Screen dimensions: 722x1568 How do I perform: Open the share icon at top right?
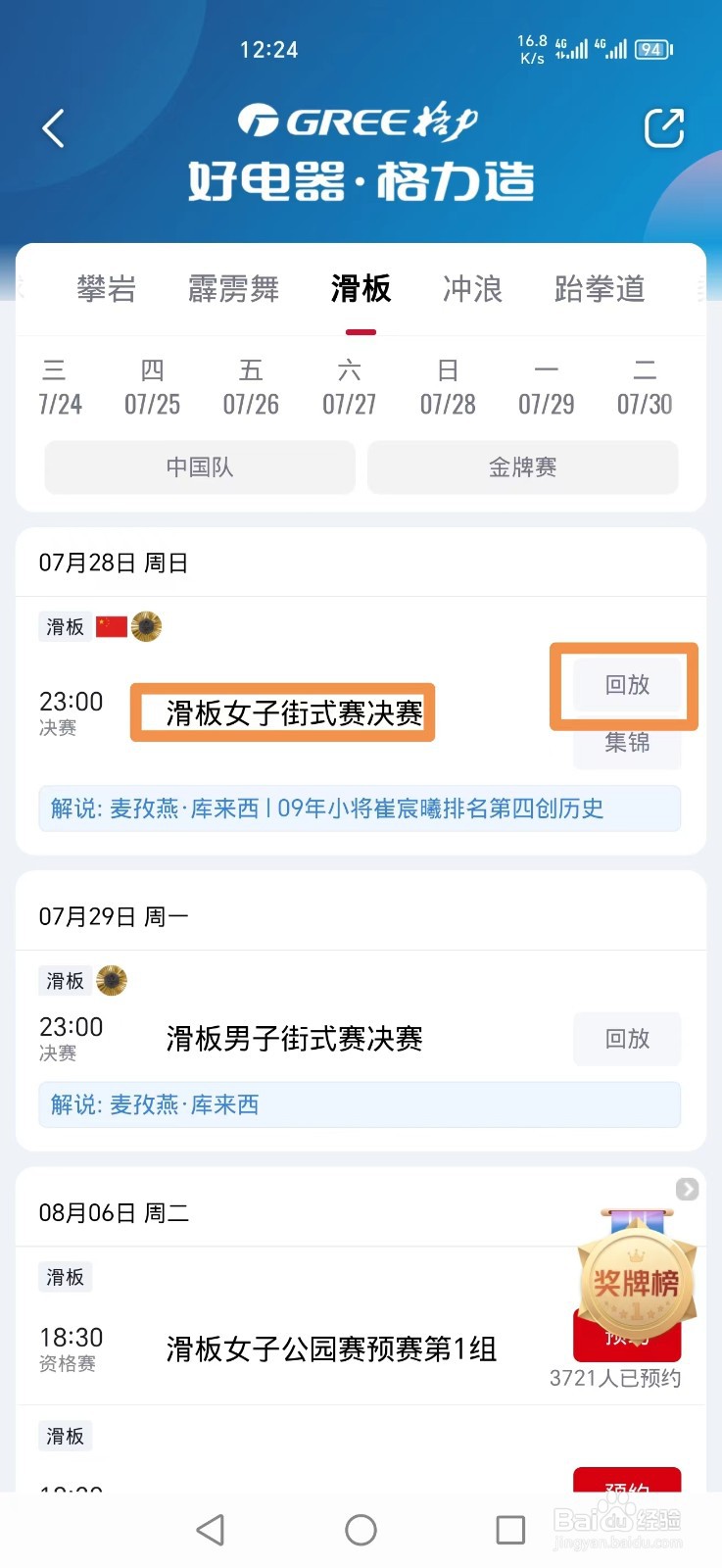pyautogui.click(x=663, y=128)
